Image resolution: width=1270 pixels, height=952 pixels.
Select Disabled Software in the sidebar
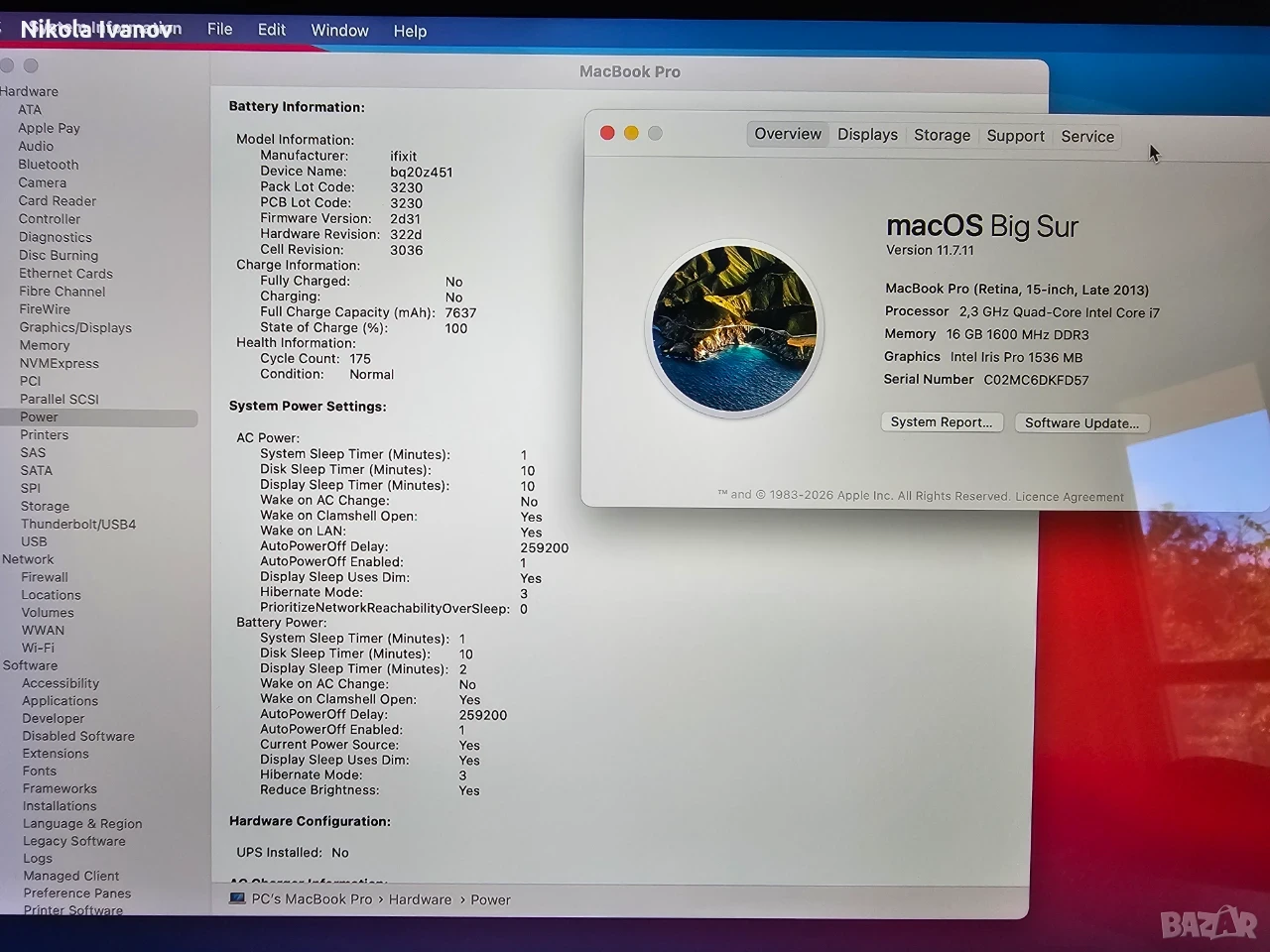(78, 737)
